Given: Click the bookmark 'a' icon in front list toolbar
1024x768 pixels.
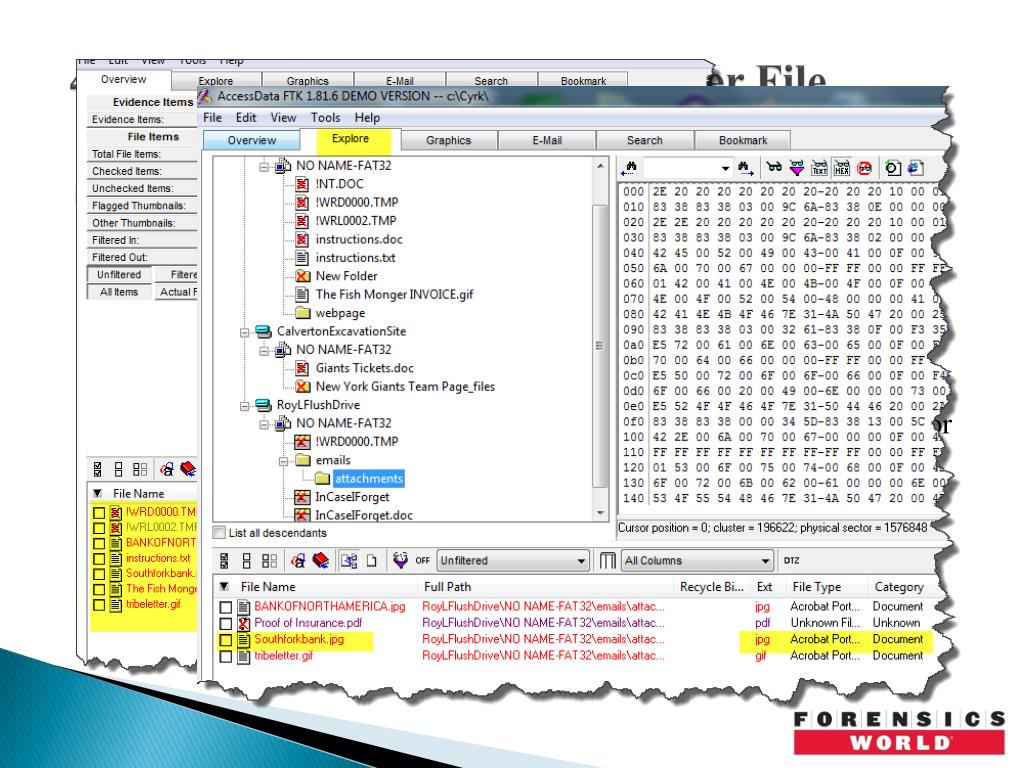Looking at the screenshot, I should pos(298,560).
